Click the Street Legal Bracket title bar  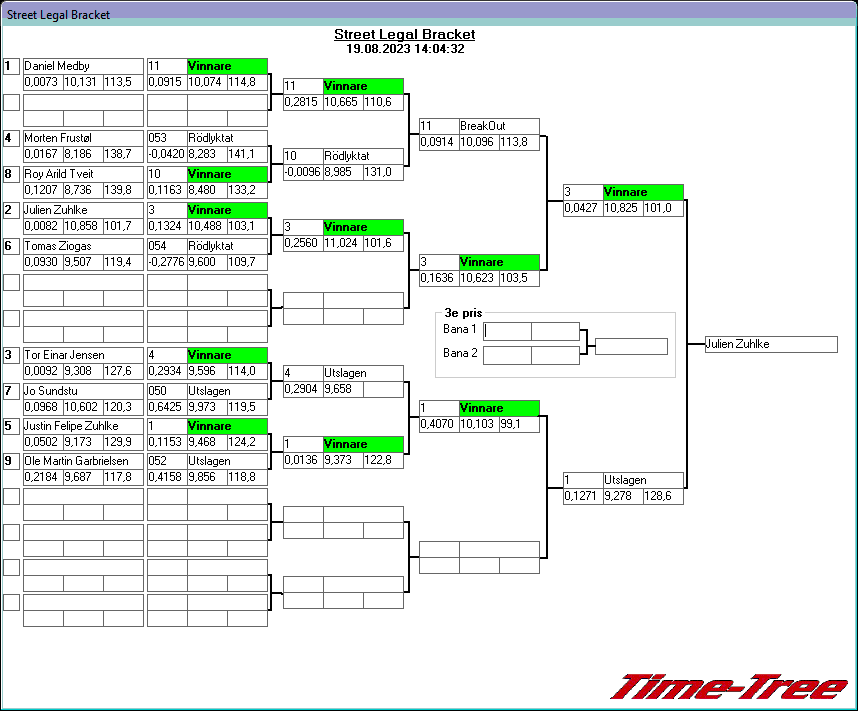coord(429,15)
